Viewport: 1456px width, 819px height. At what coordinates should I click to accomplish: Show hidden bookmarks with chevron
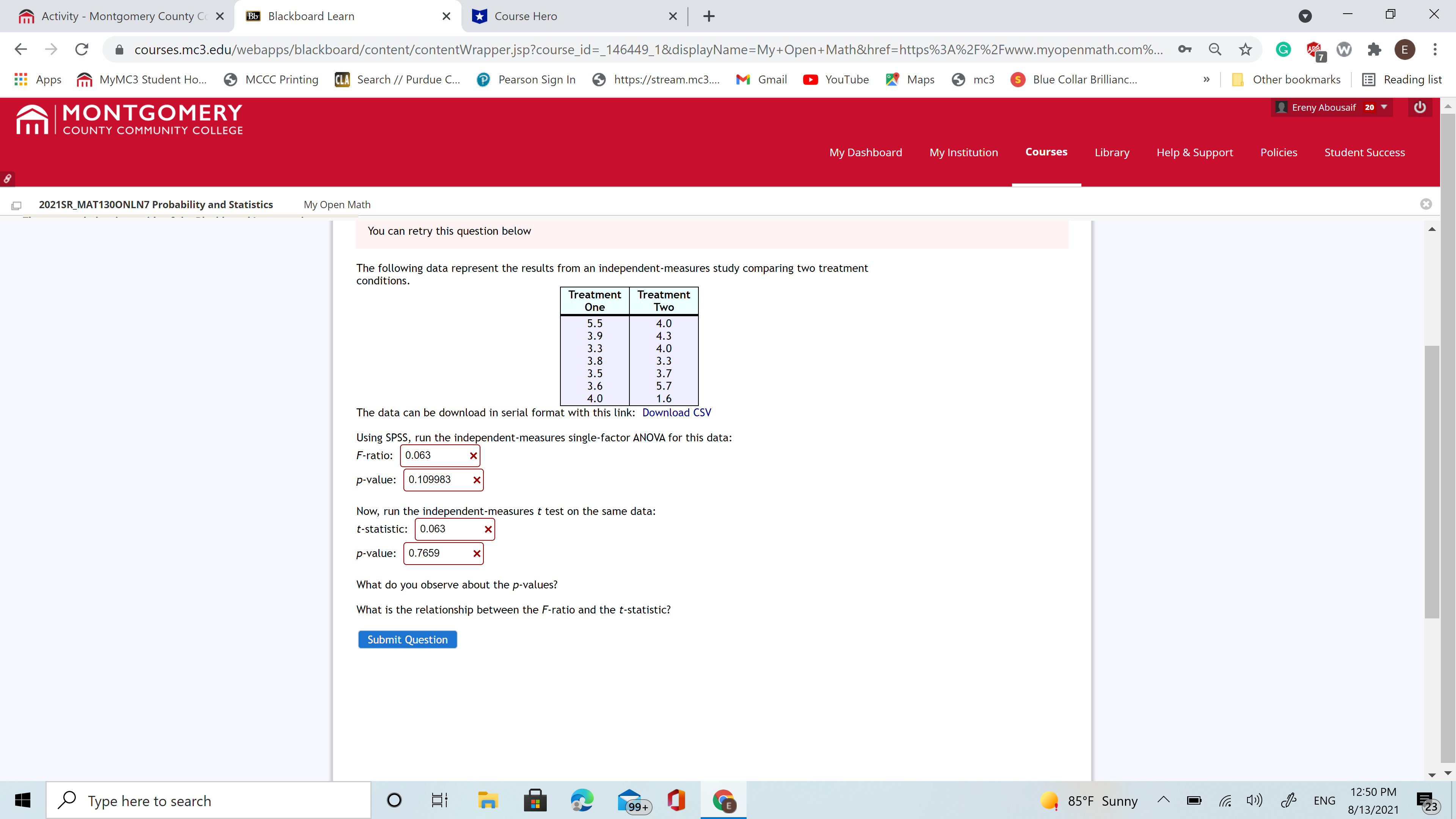[x=1206, y=80]
